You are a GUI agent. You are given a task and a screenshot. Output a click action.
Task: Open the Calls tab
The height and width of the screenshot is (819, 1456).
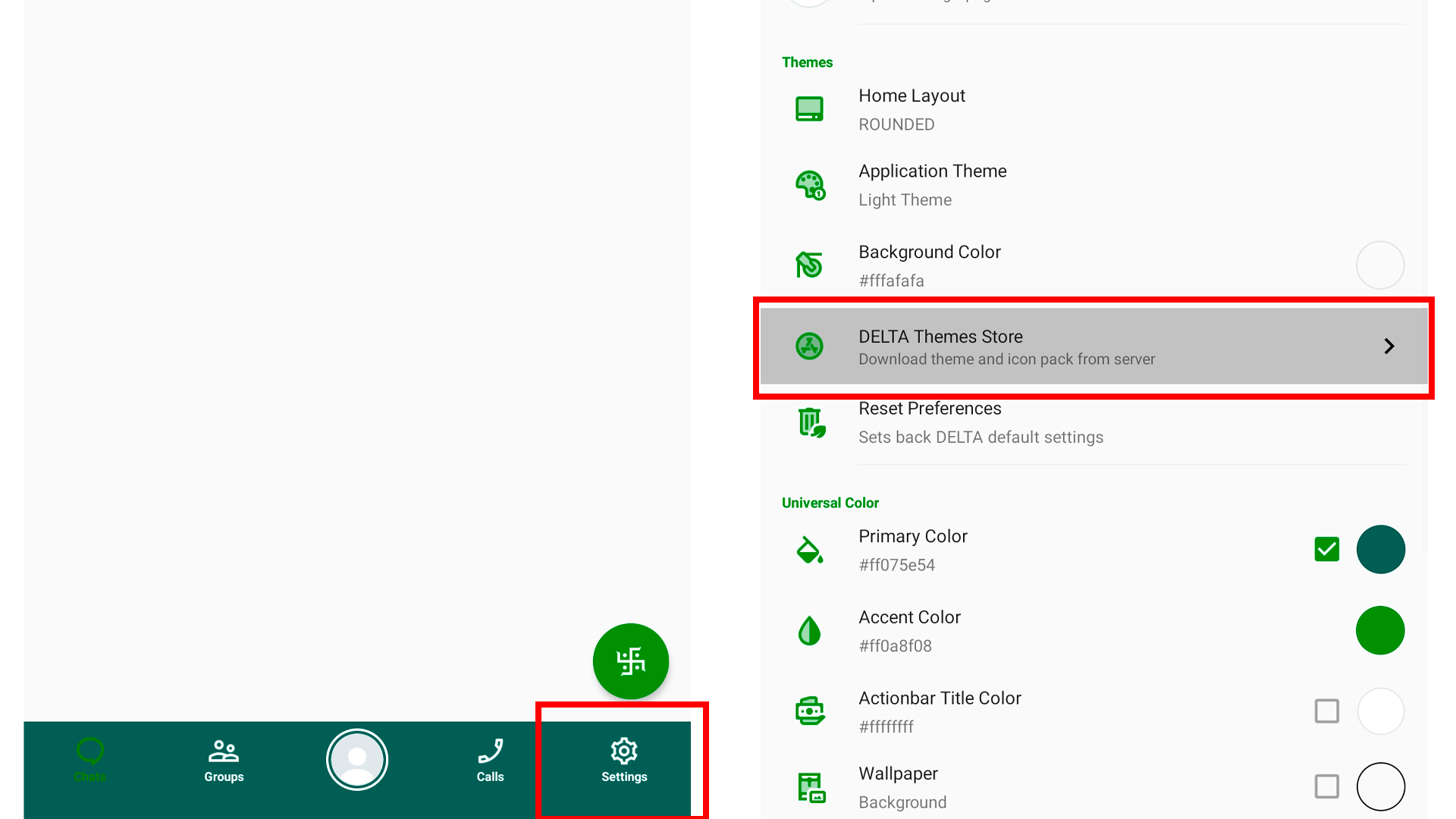pyautogui.click(x=490, y=760)
